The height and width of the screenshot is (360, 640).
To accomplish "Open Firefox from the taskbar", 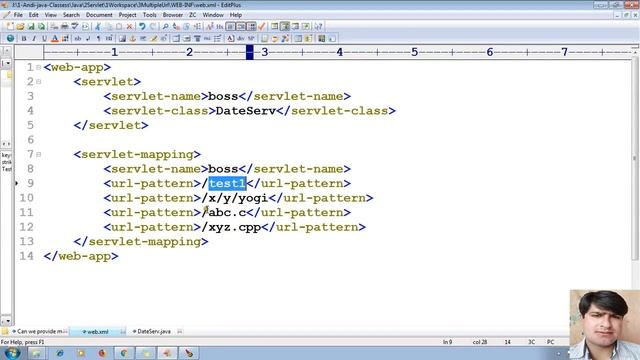I will tap(102, 353).
